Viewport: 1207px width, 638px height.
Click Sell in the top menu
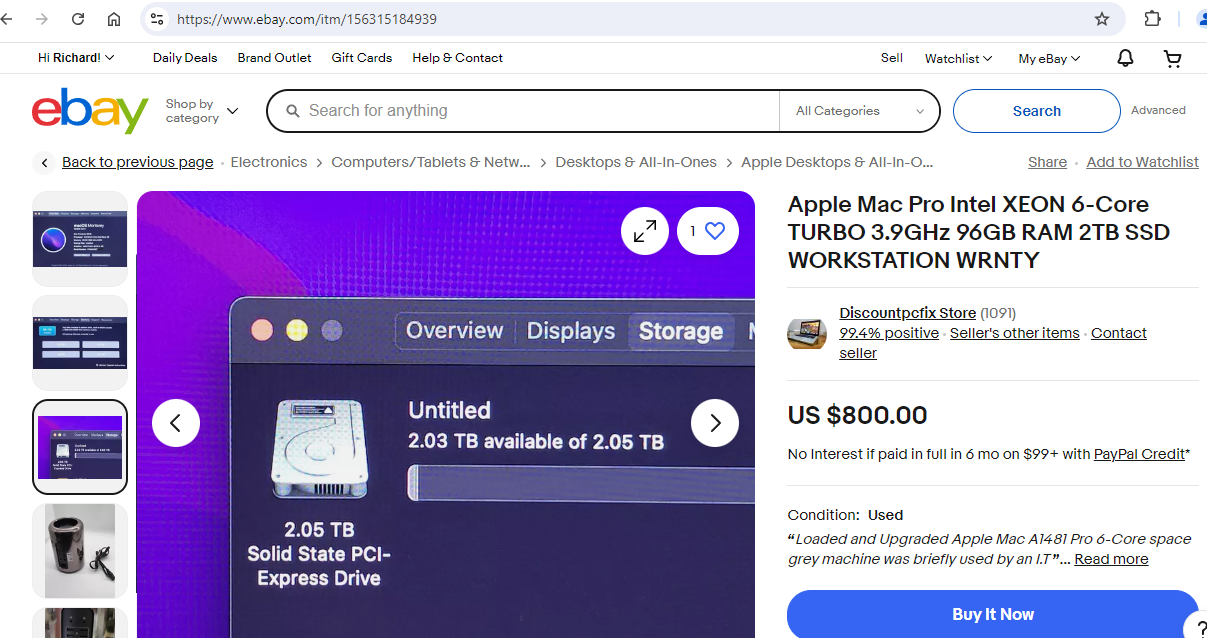pos(892,58)
